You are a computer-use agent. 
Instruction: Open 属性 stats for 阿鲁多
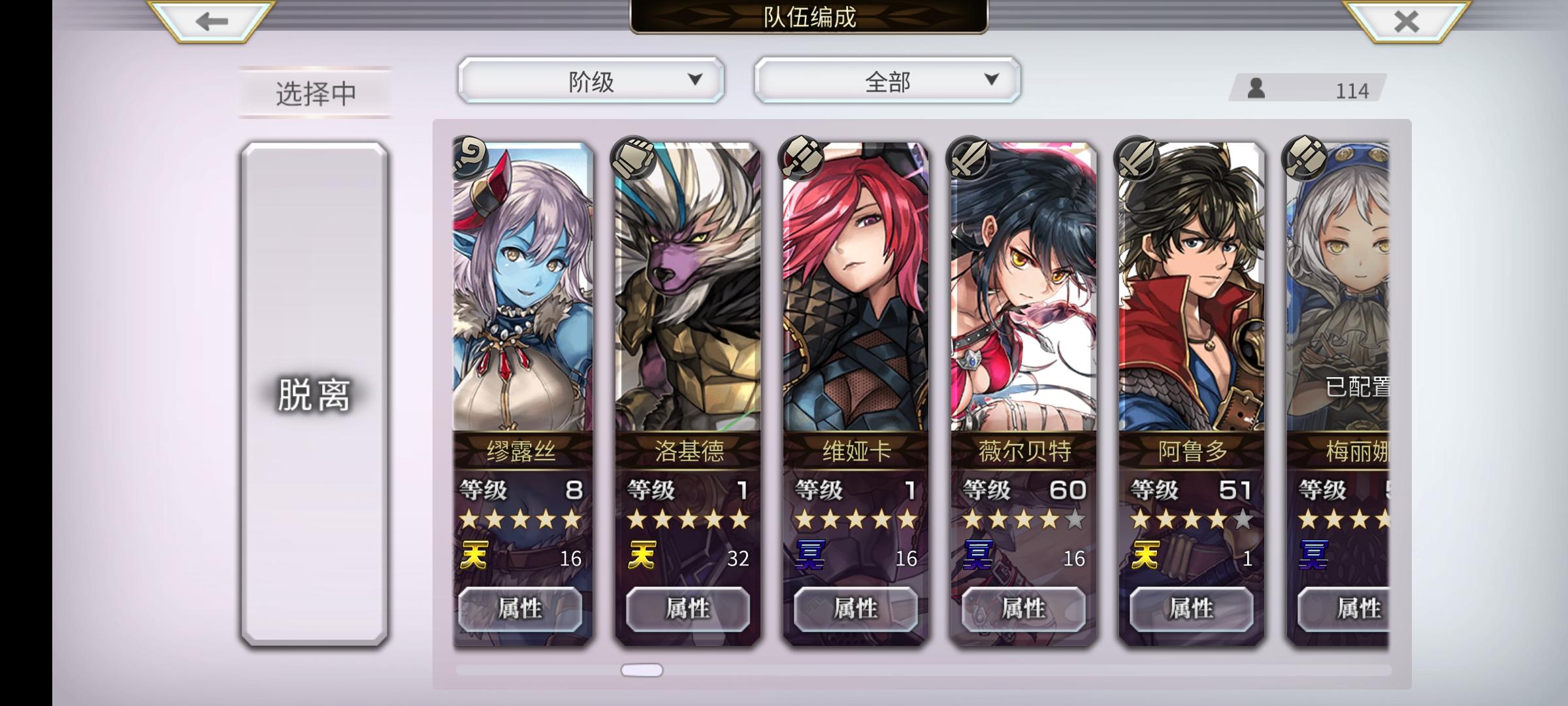(1192, 609)
